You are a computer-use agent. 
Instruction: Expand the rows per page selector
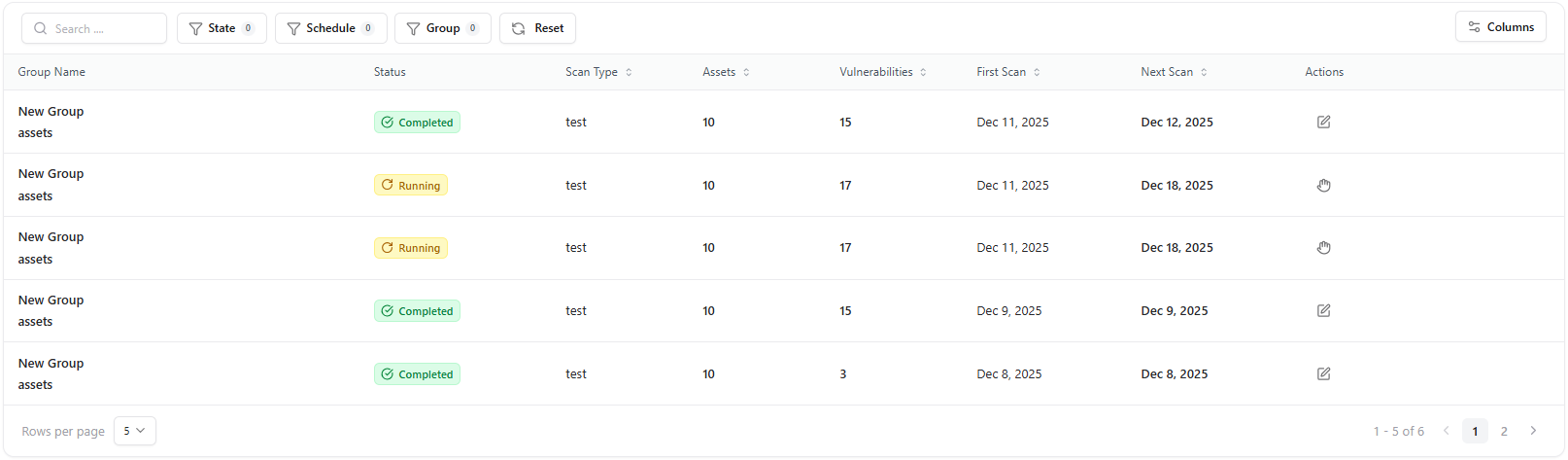[134, 431]
